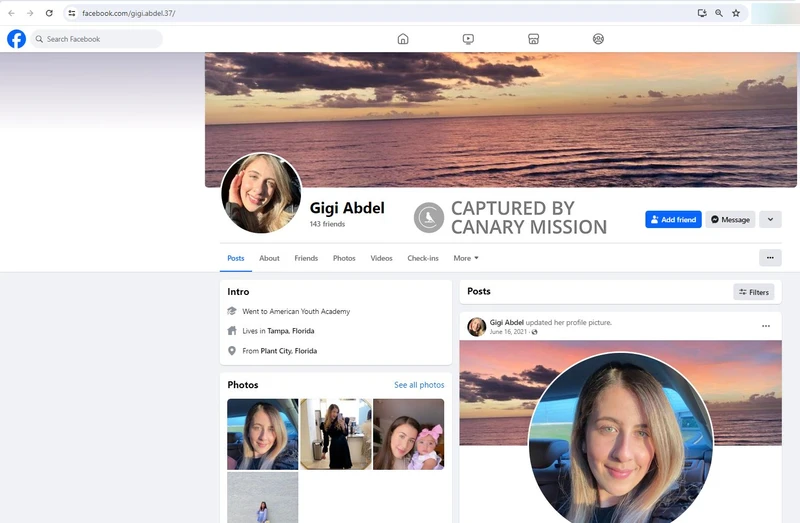Image resolution: width=800 pixels, height=523 pixels.
Task: Open the Video (Watch) icon
Action: 468,39
